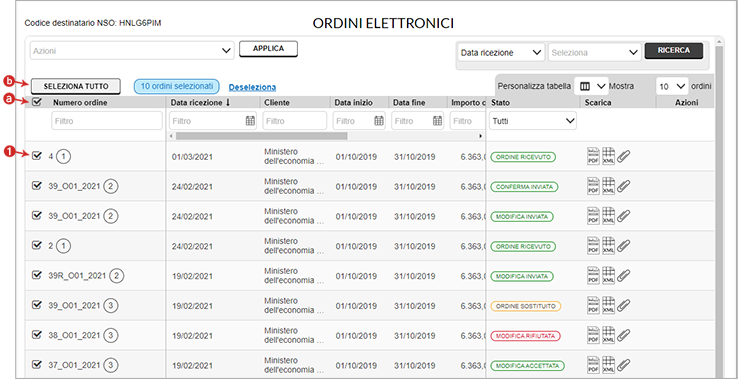The height and width of the screenshot is (379, 740).
Task: Download PDF for order 2
Action: tap(593, 245)
